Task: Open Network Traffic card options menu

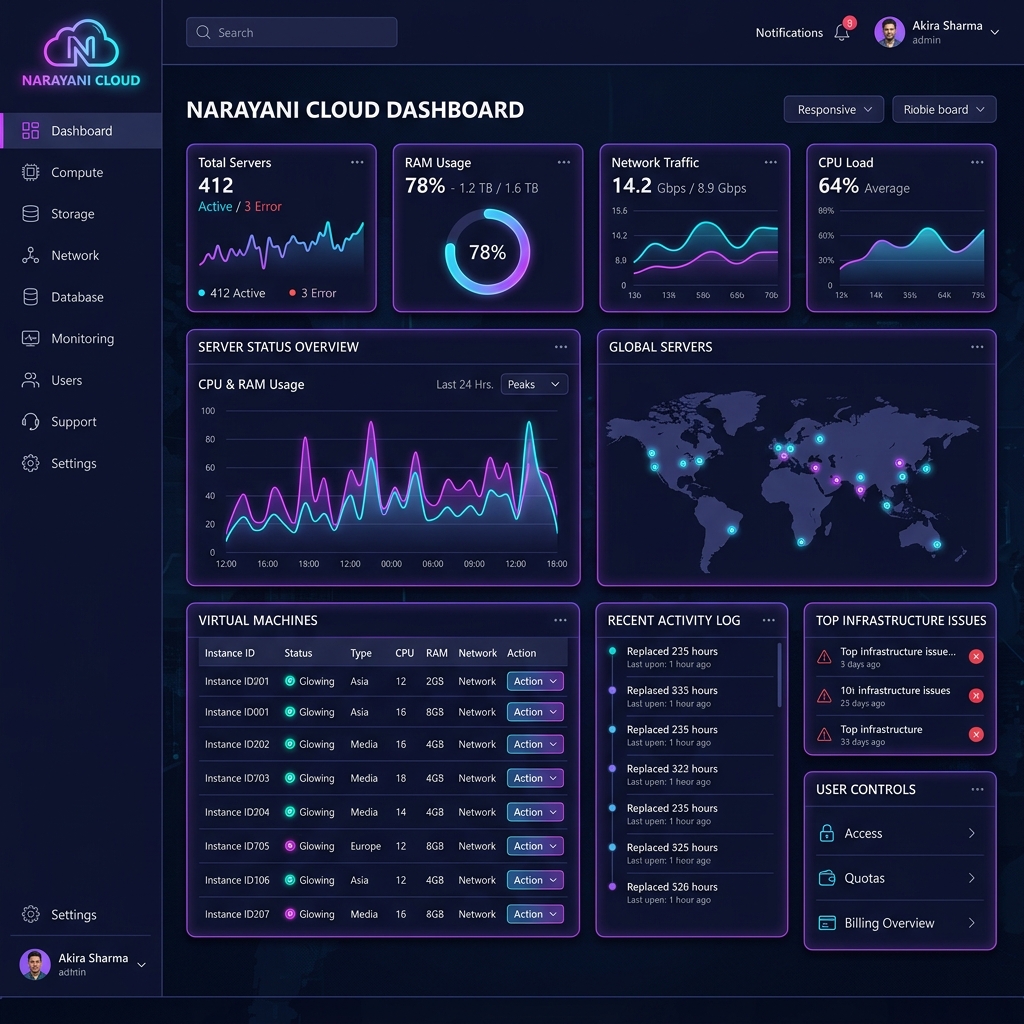Action: [771, 162]
